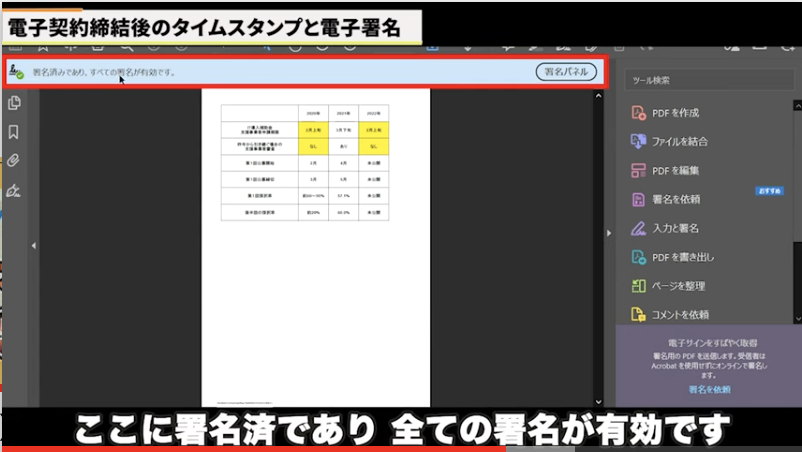The height and width of the screenshot is (452, 802).
Task: Open the attachments paperclip icon
Action: 14,160
